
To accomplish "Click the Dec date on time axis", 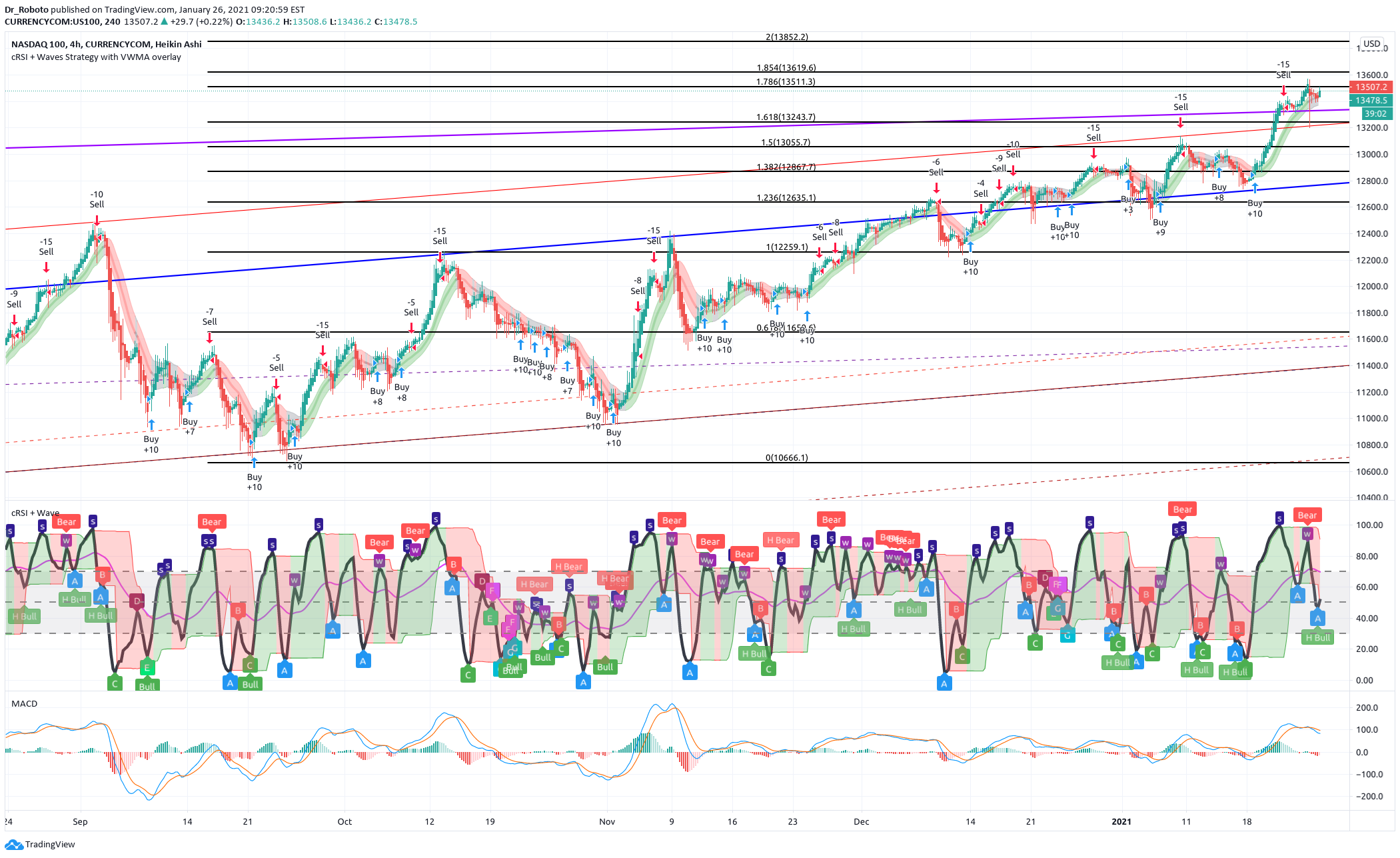I will point(862,821).
